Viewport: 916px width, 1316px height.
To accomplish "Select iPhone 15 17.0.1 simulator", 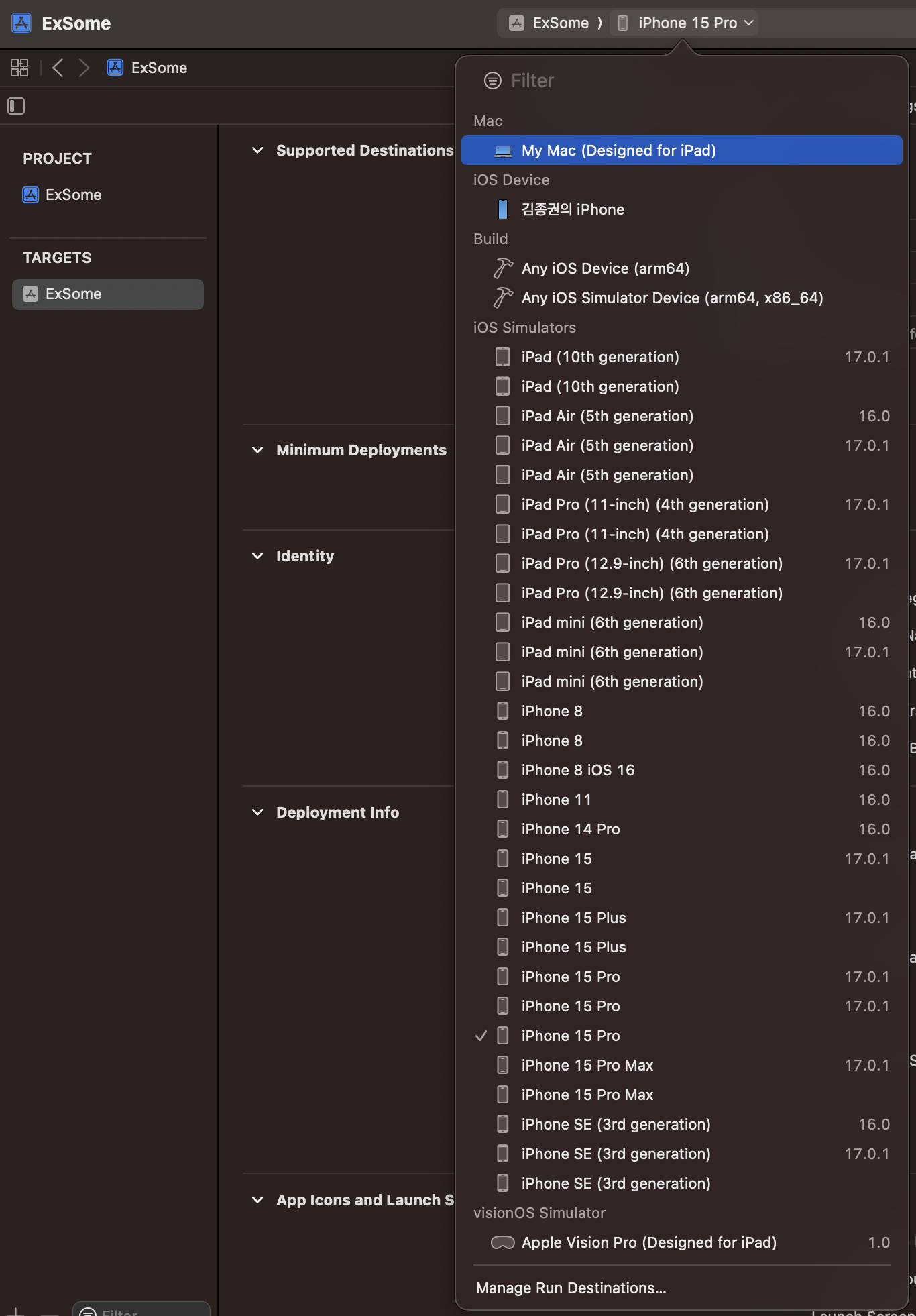I will click(682, 859).
